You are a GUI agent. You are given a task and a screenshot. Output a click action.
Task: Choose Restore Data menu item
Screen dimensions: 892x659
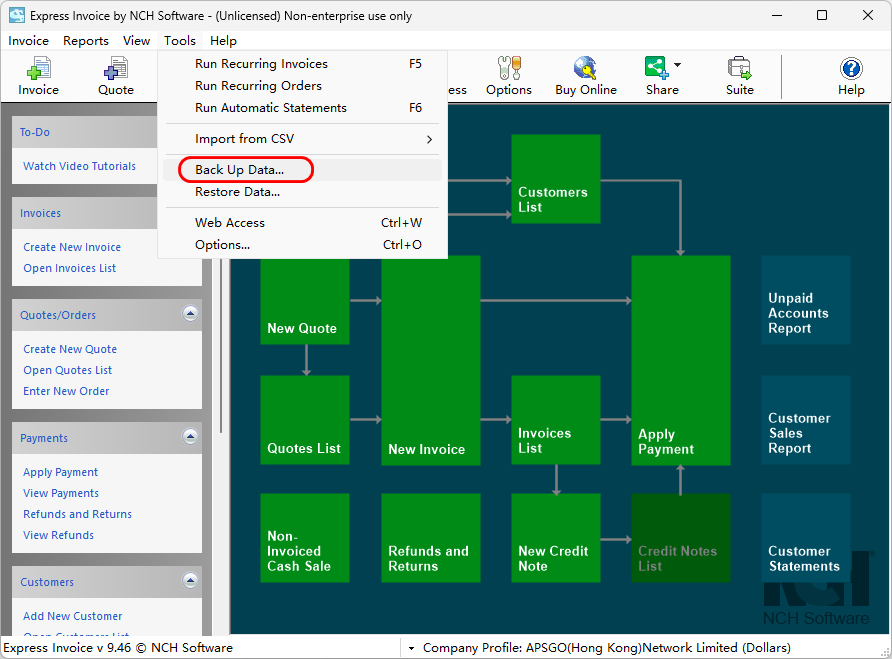coord(302,192)
